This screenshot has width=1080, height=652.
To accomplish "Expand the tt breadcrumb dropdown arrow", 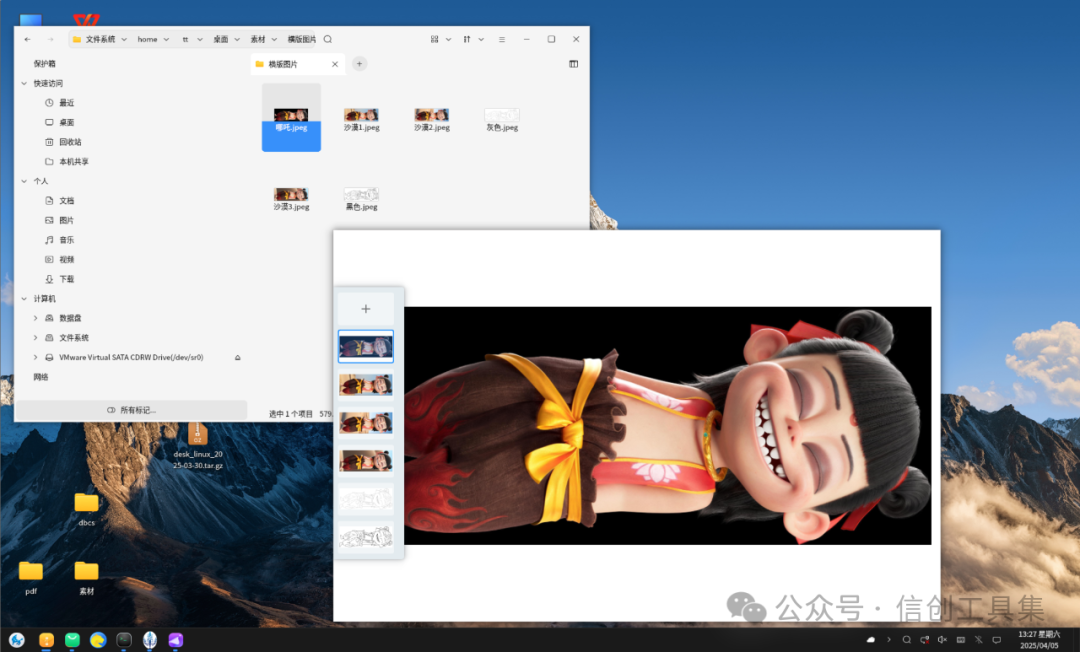I will (200, 39).
